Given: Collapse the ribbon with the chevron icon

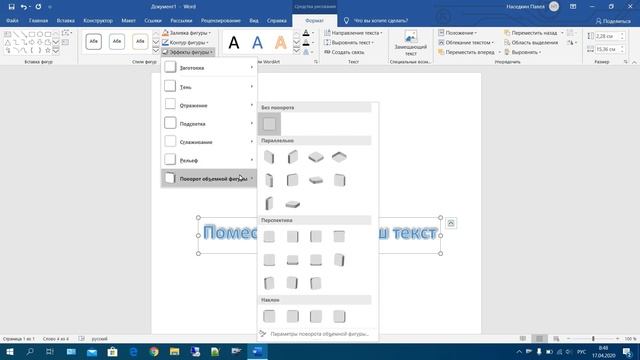Looking at the screenshot, I should tap(634, 62).
